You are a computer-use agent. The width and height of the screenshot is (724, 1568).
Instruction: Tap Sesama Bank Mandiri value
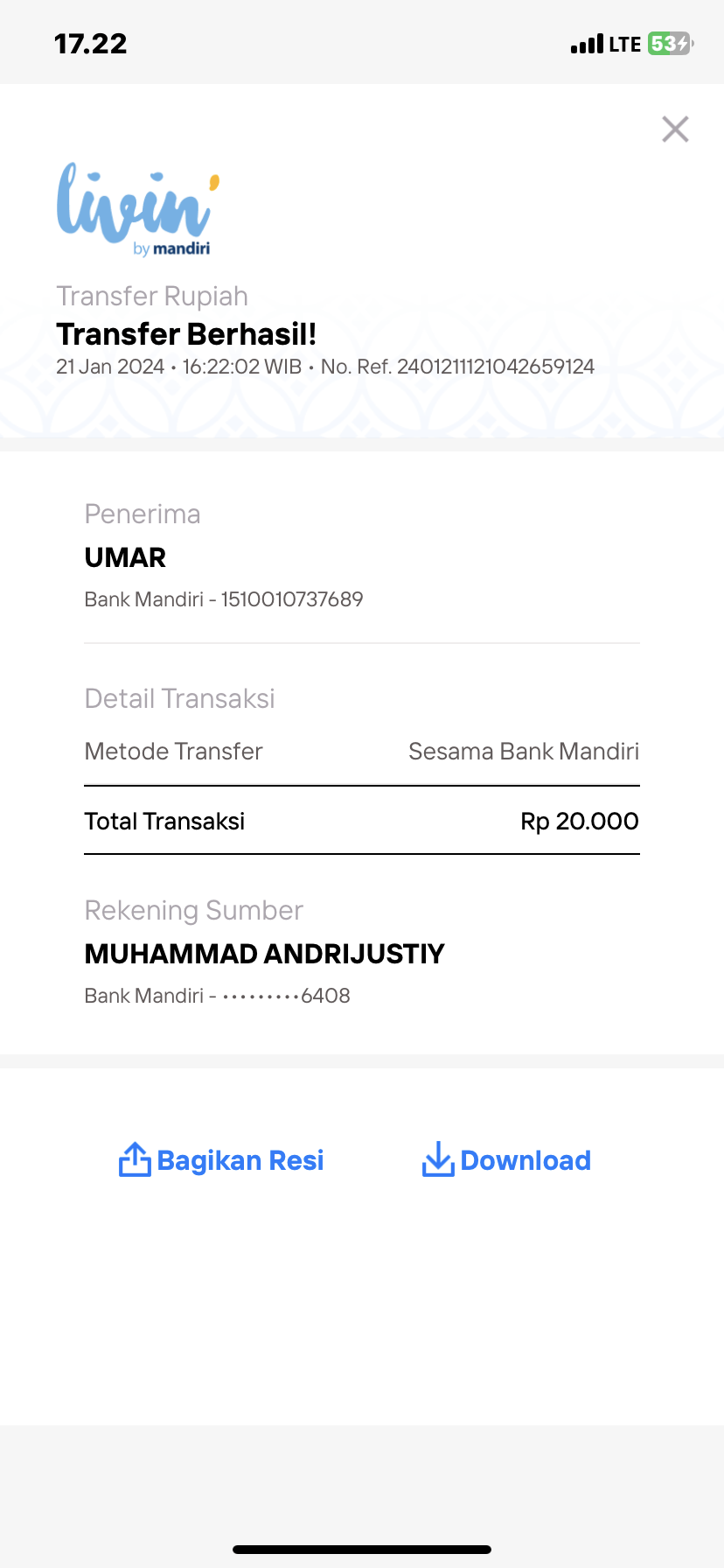click(524, 752)
